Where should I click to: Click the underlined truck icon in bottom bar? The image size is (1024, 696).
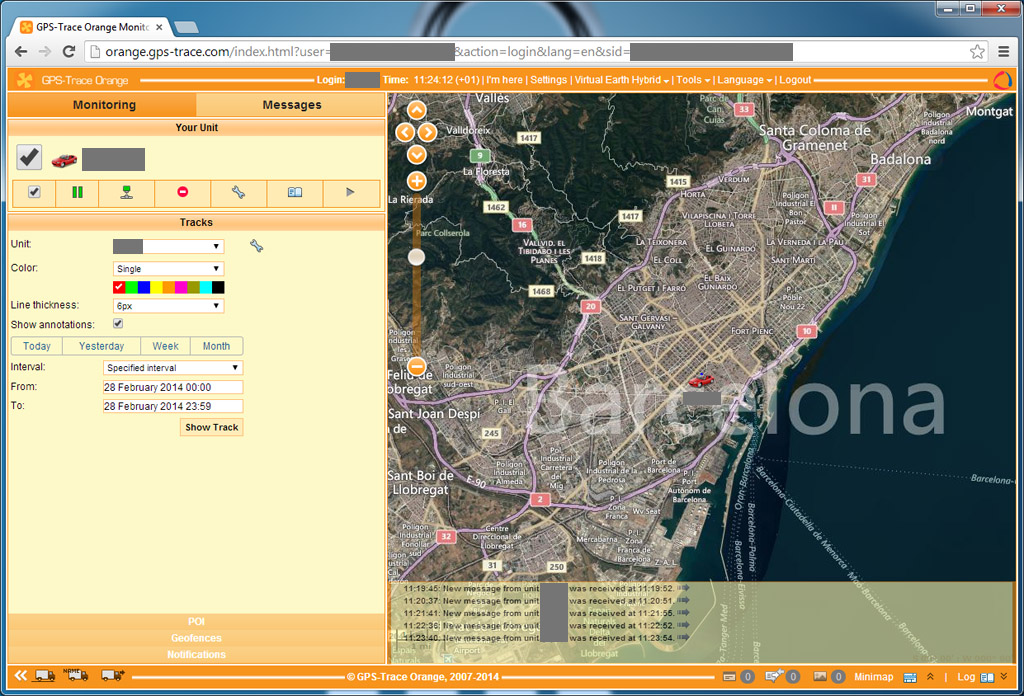(44, 676)
